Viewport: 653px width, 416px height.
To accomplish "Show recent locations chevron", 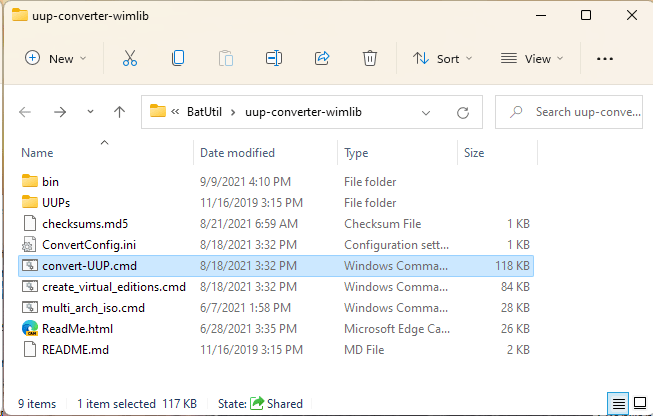I will (x=90, y=112).
